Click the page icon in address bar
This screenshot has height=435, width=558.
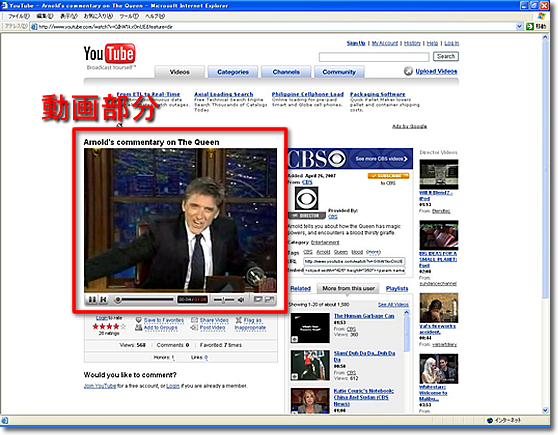click(34, 27)
